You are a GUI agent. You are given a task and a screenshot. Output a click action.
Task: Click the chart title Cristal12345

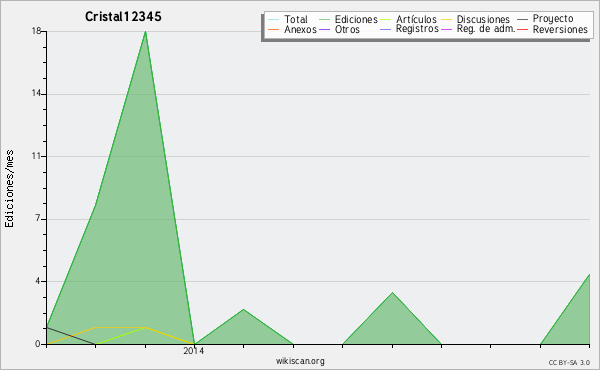tap(123, 16)
